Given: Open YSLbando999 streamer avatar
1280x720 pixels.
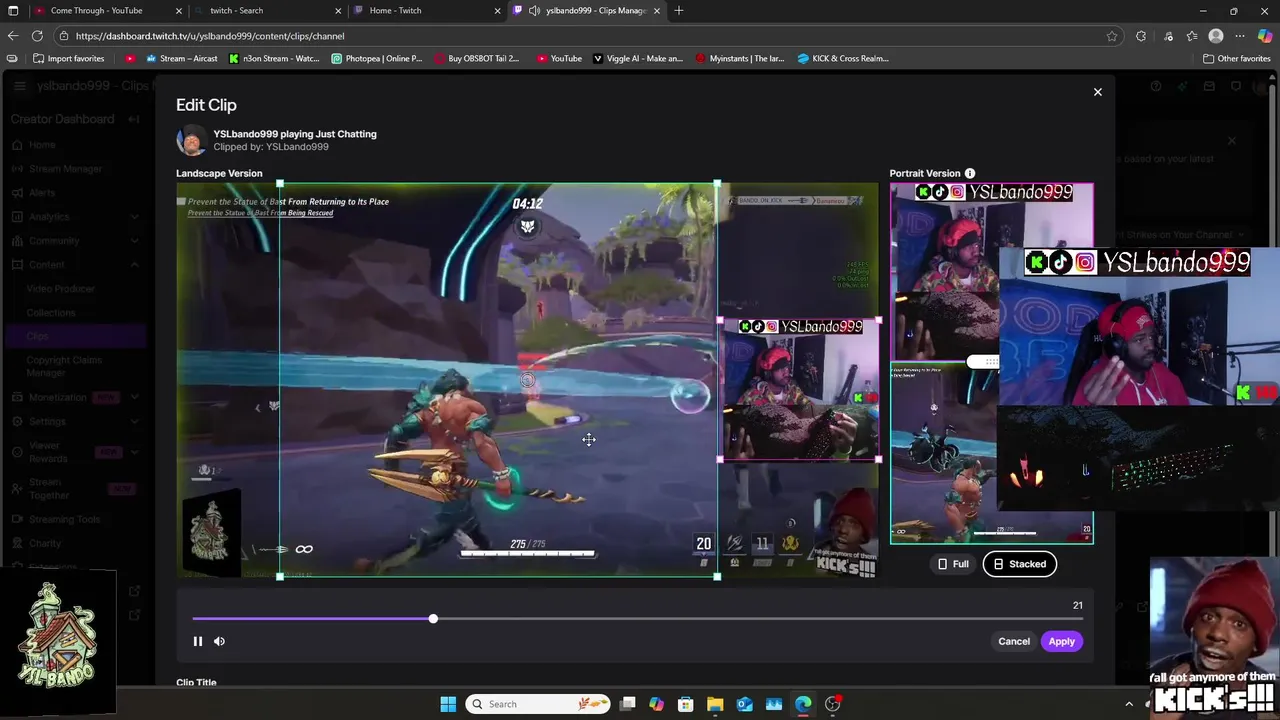Looking at the screenshot, I should click(191, 140).
